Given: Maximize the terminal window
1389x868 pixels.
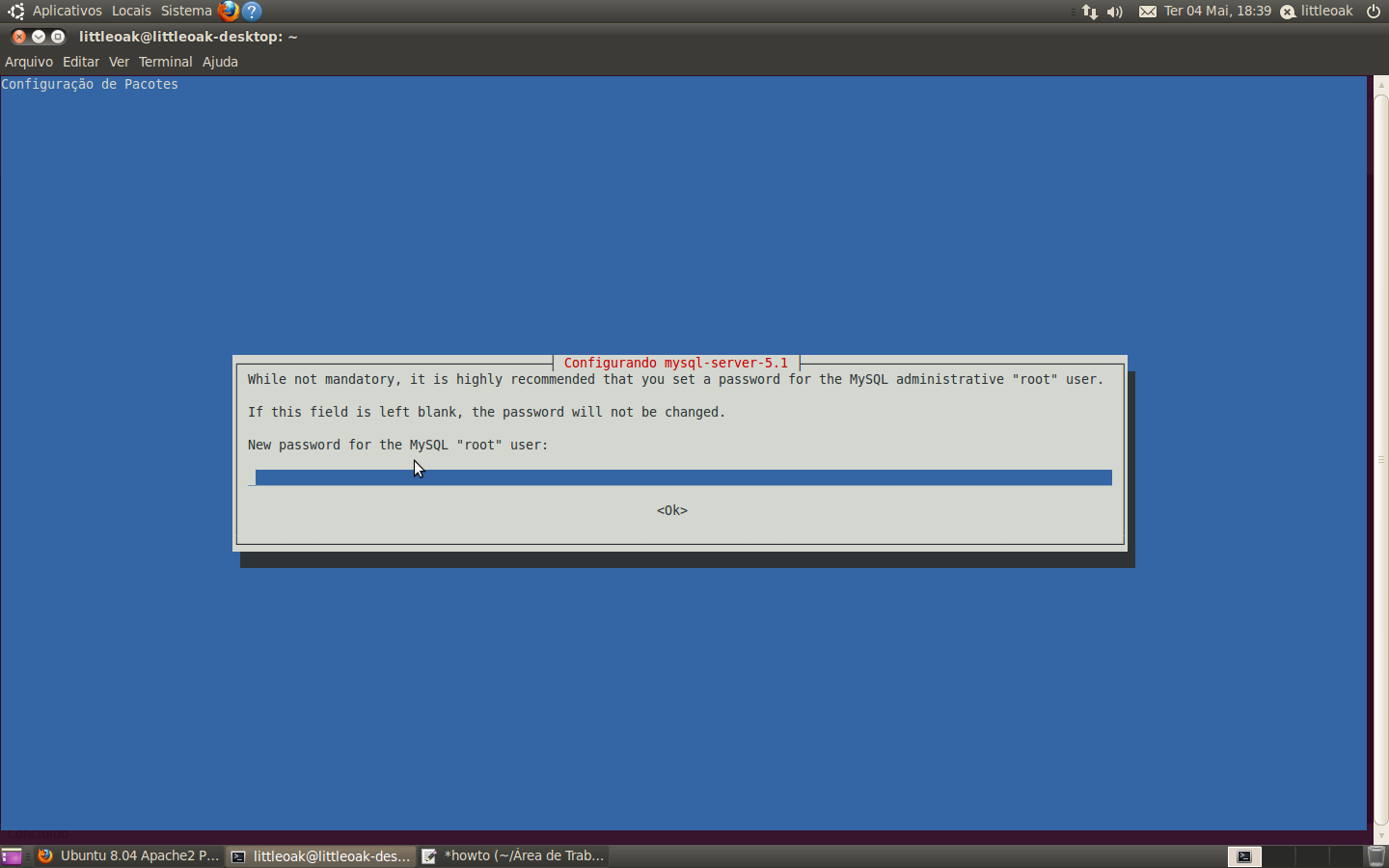Looking at the screenshot, I should [x=58, y=37].
